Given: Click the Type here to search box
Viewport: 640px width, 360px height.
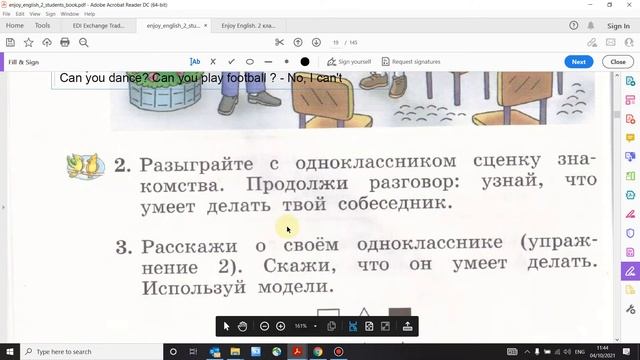Looking at the screenshot, I should click(91, 351).
